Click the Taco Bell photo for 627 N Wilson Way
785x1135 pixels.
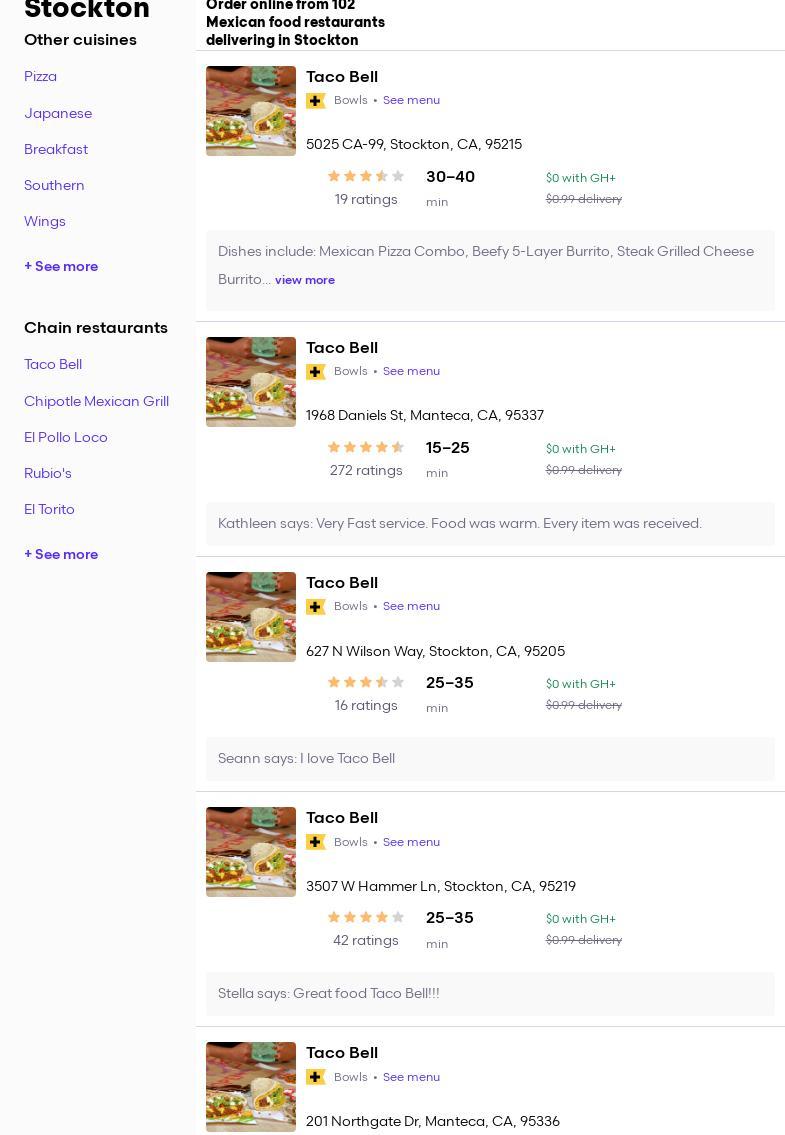(251, 617)
